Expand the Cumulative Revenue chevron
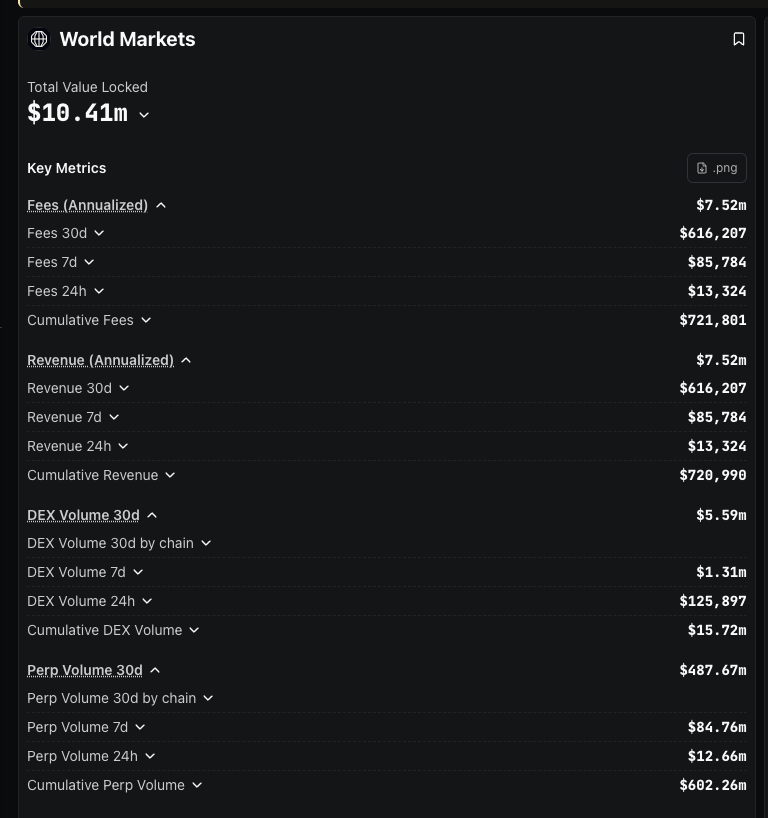Screen dimensions: 768x818 click(170, 475)
